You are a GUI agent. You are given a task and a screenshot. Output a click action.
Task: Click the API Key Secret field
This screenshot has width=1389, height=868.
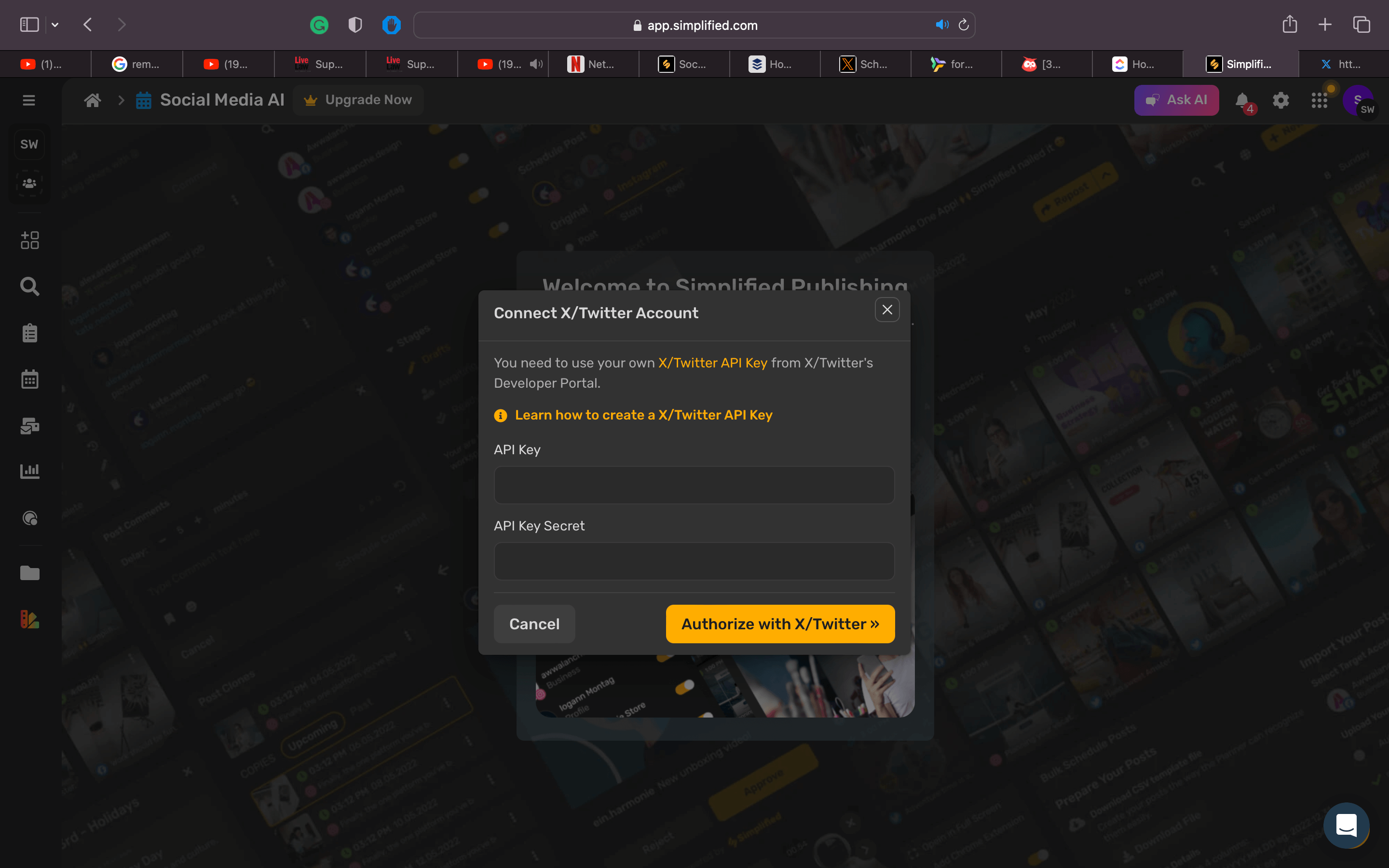(694, 561)
